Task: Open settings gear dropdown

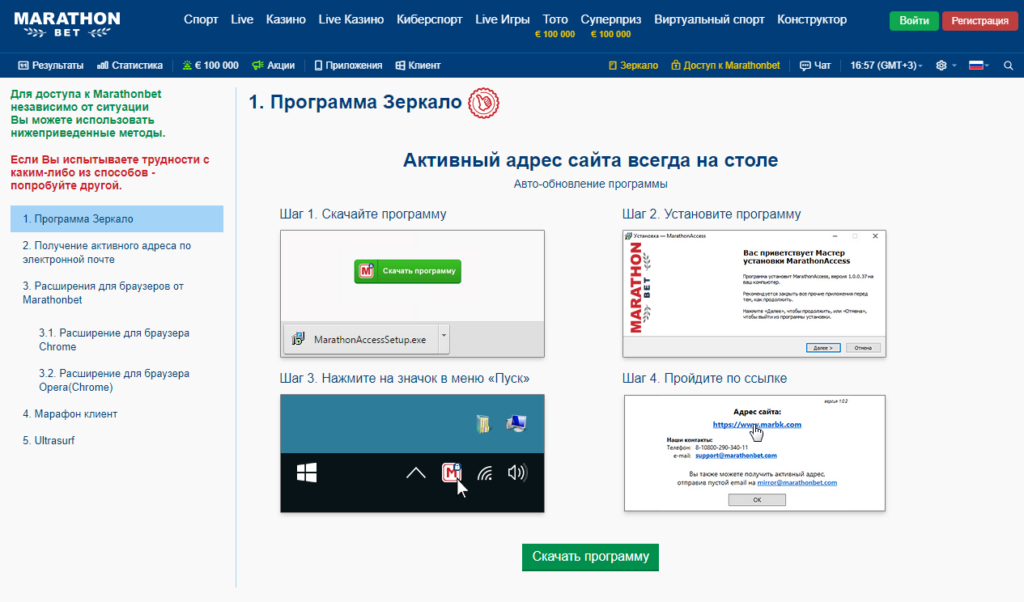Action: point(946,65)
